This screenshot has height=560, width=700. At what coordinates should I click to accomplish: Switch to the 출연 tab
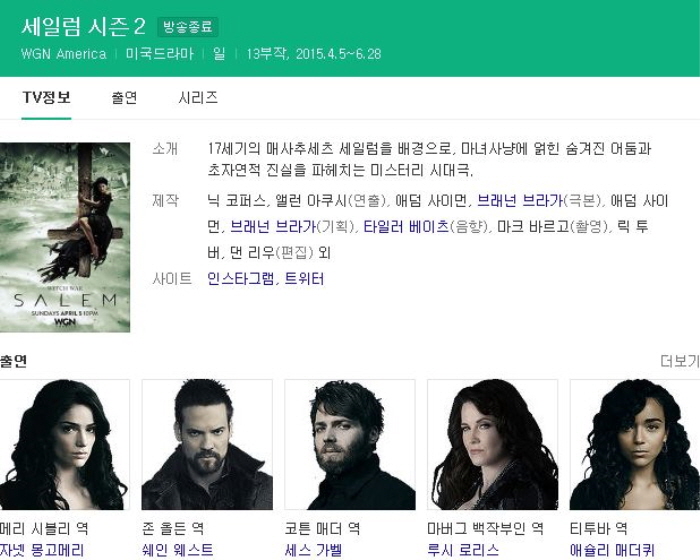[x=124, y=97]
